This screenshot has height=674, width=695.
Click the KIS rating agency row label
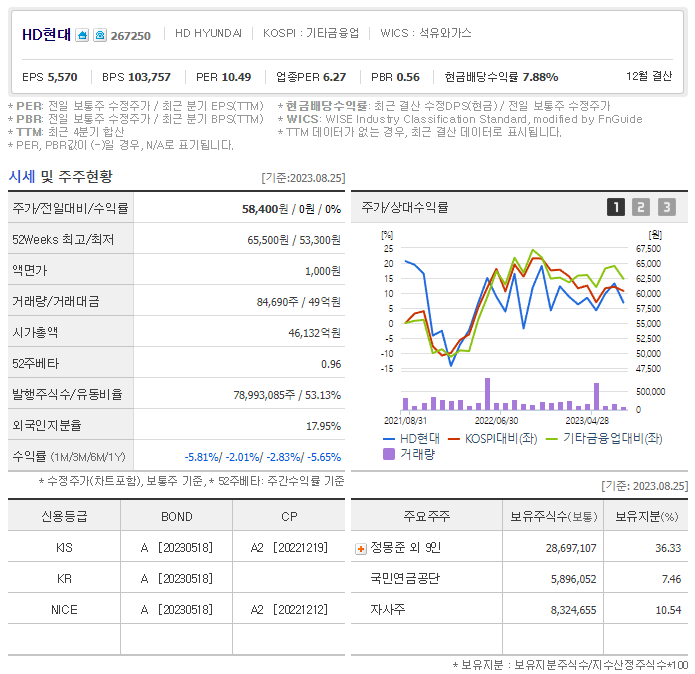64,548
